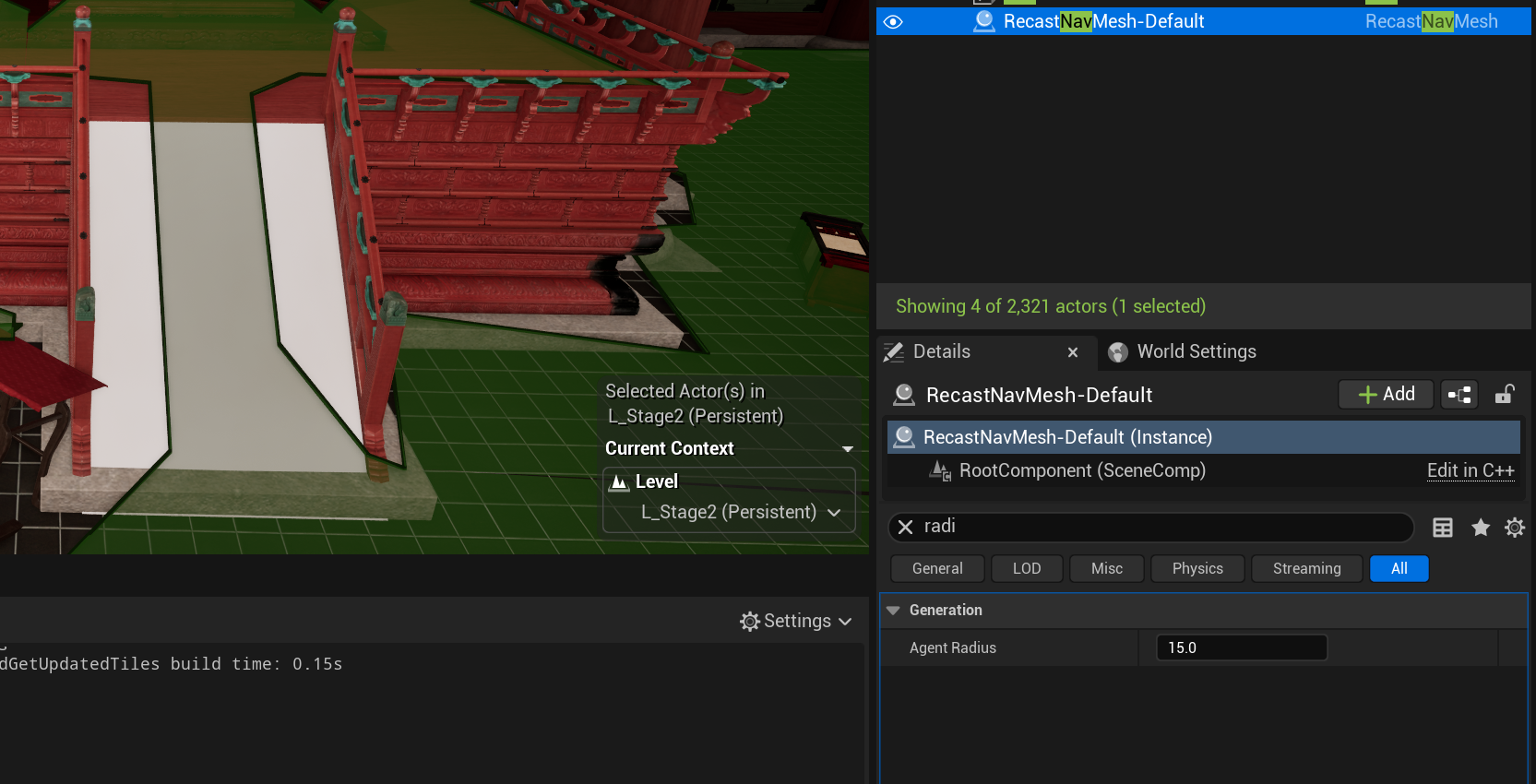Click the RecastNavMesh type column entry
Viewport: 1536px width, 784px height.
(x=1431, y=21)
